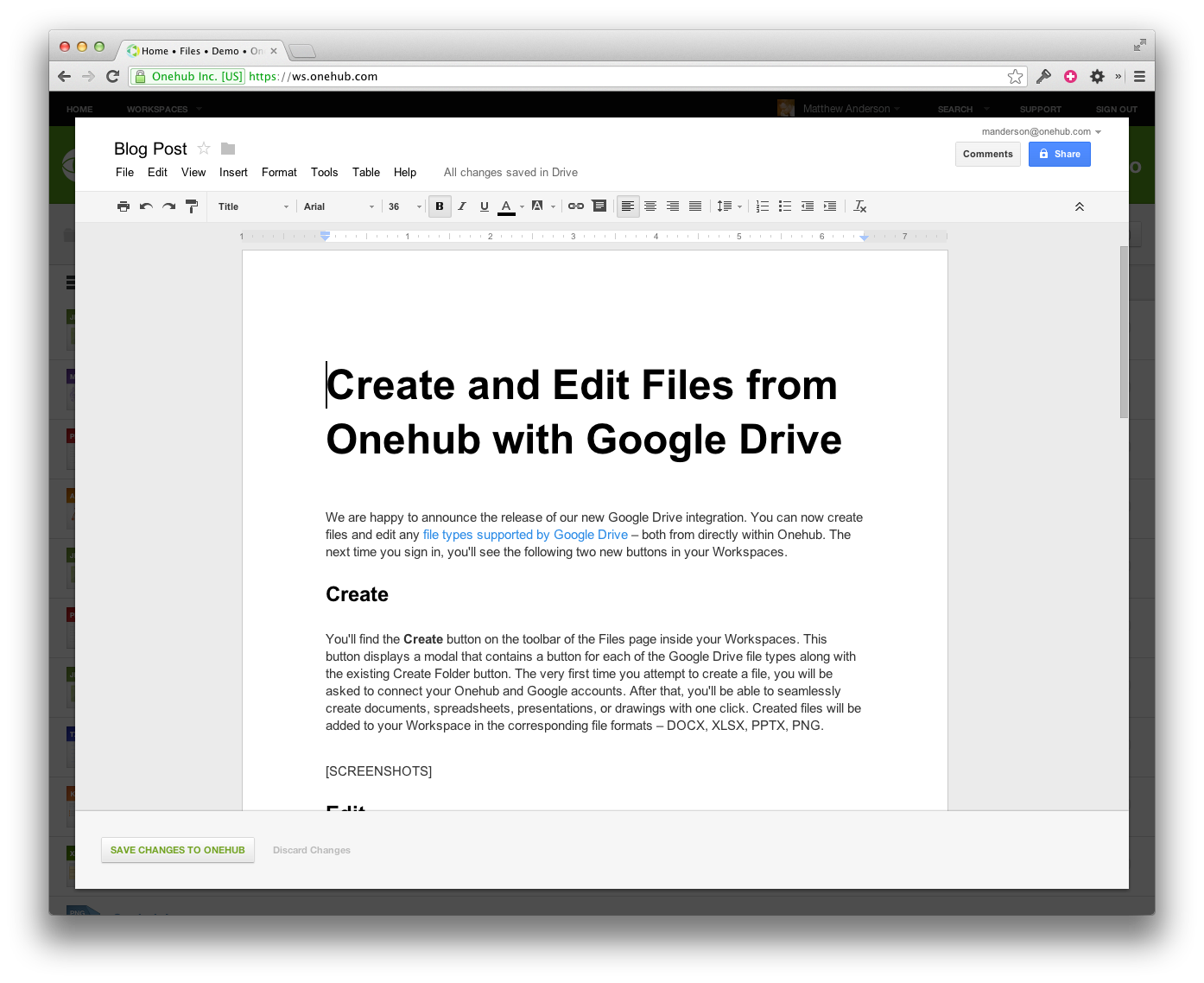This screenshot has width=1204, height=983.
Task: Open the Title paragraph style dropdown
Action: 253,206
